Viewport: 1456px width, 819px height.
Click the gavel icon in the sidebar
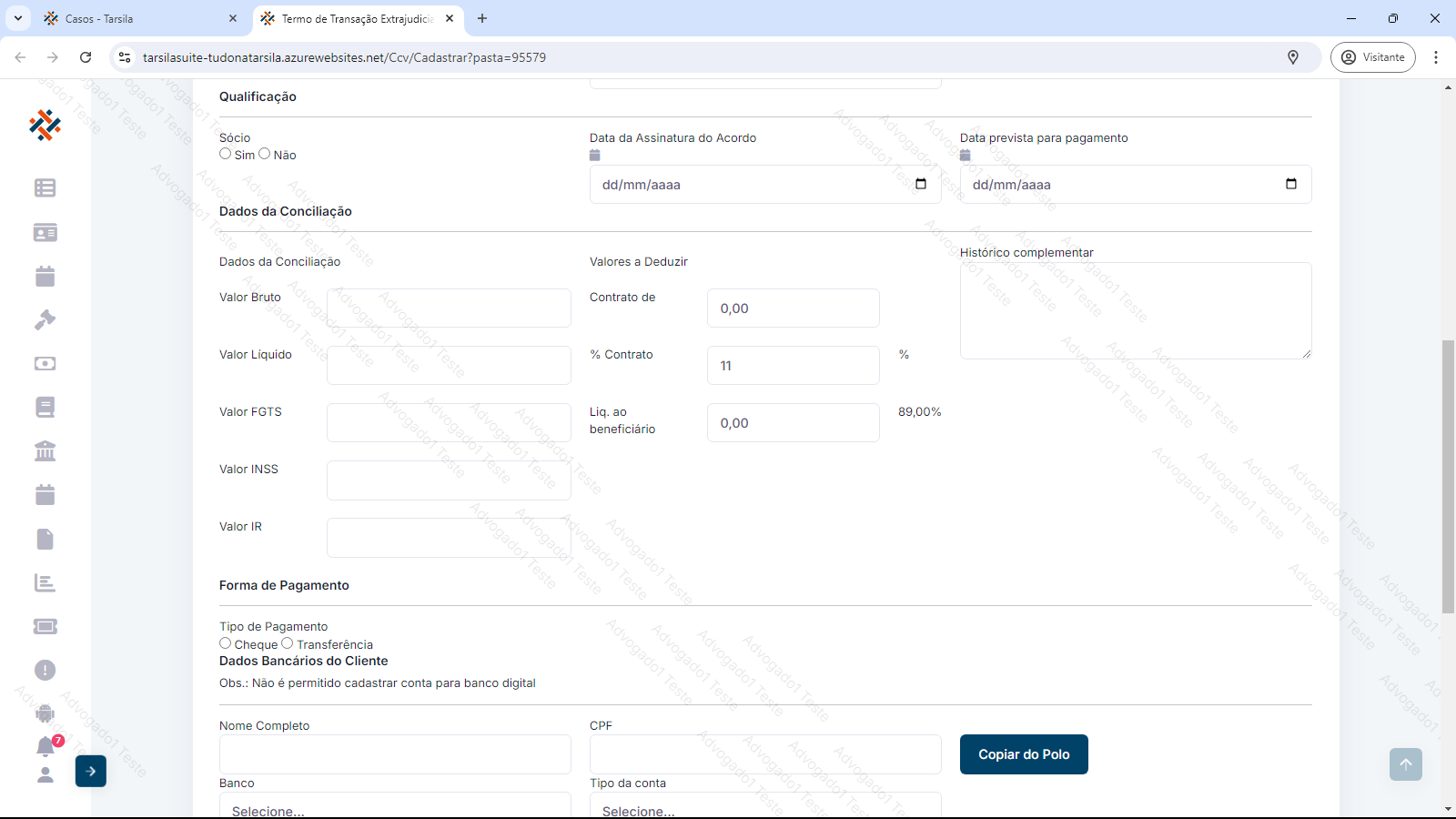pos(45,319)
